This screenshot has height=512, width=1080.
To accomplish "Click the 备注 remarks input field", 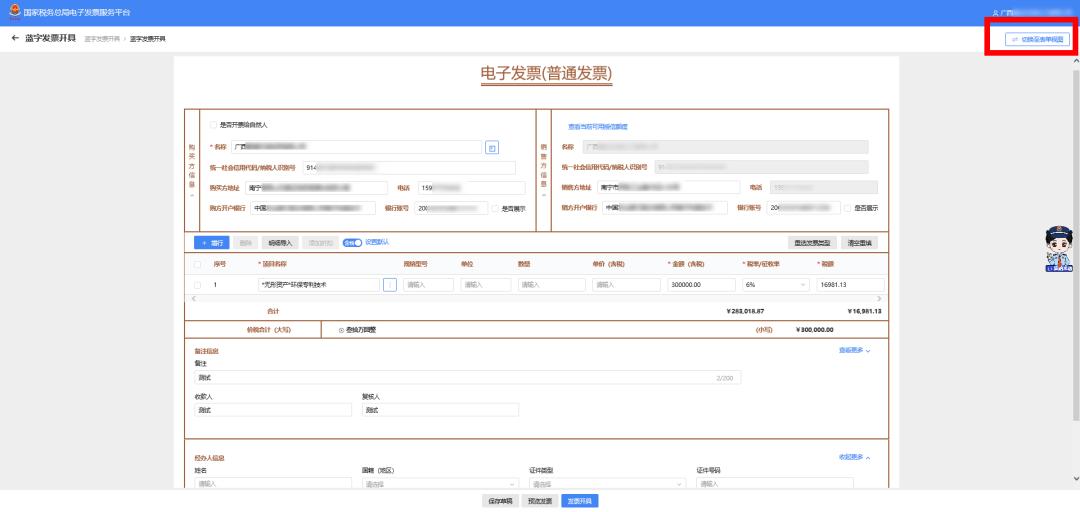I will 468,378.
